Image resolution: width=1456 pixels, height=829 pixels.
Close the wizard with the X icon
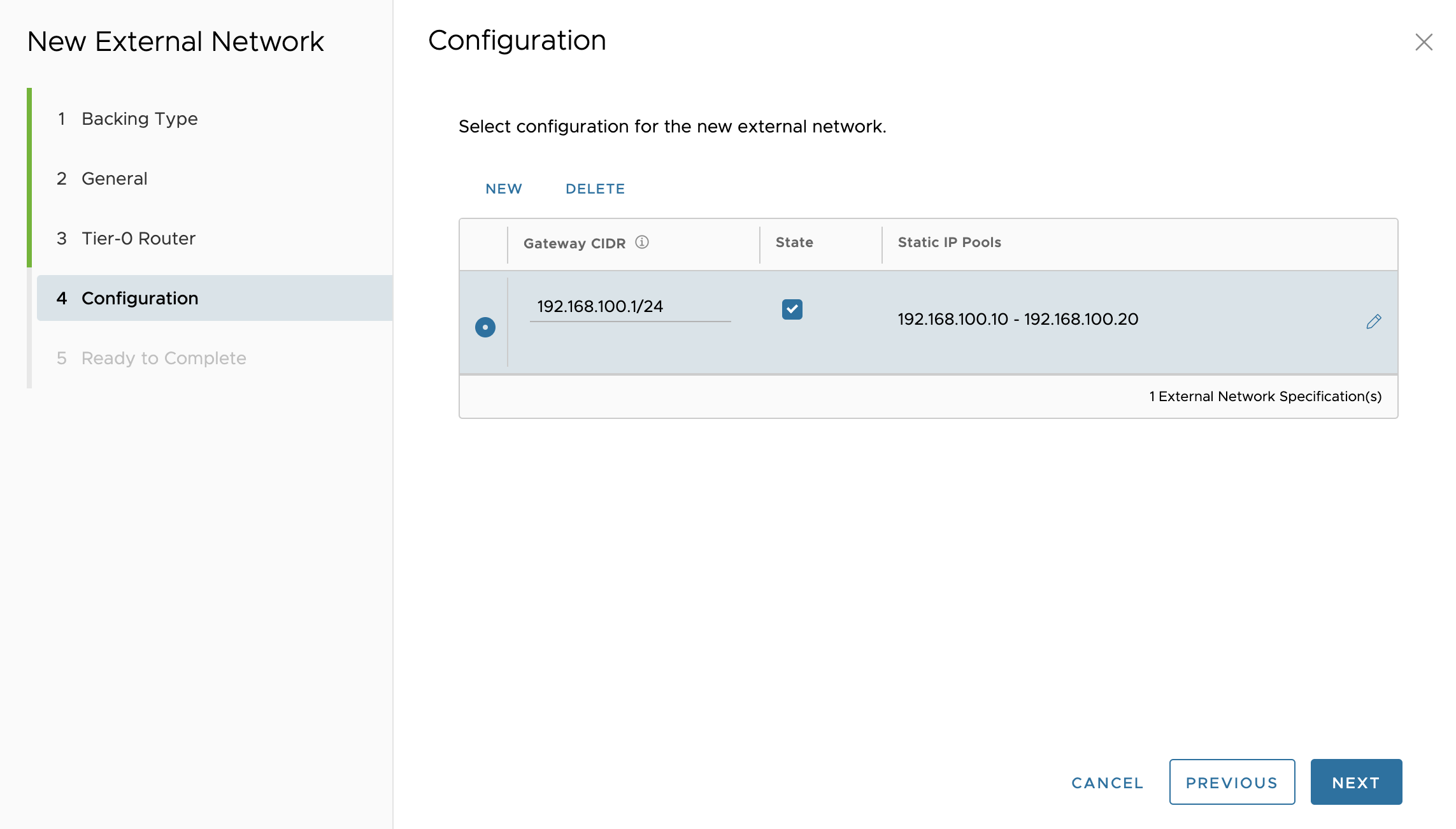(x=1424, y=42)
